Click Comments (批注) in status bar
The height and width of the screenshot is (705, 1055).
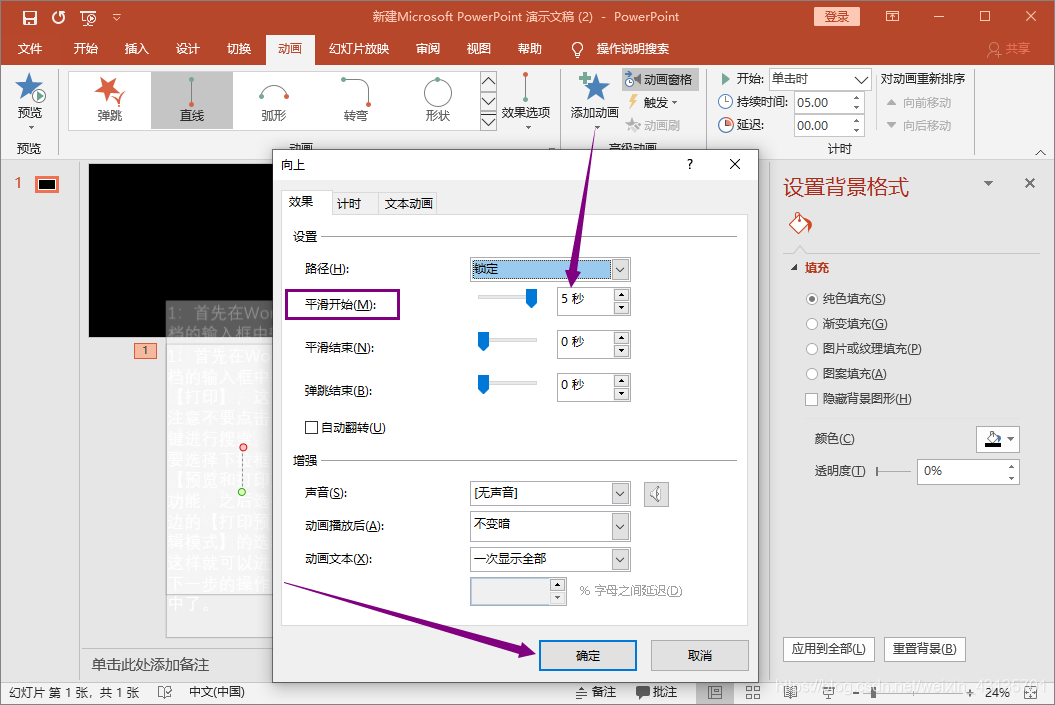(x=656, y=692)
